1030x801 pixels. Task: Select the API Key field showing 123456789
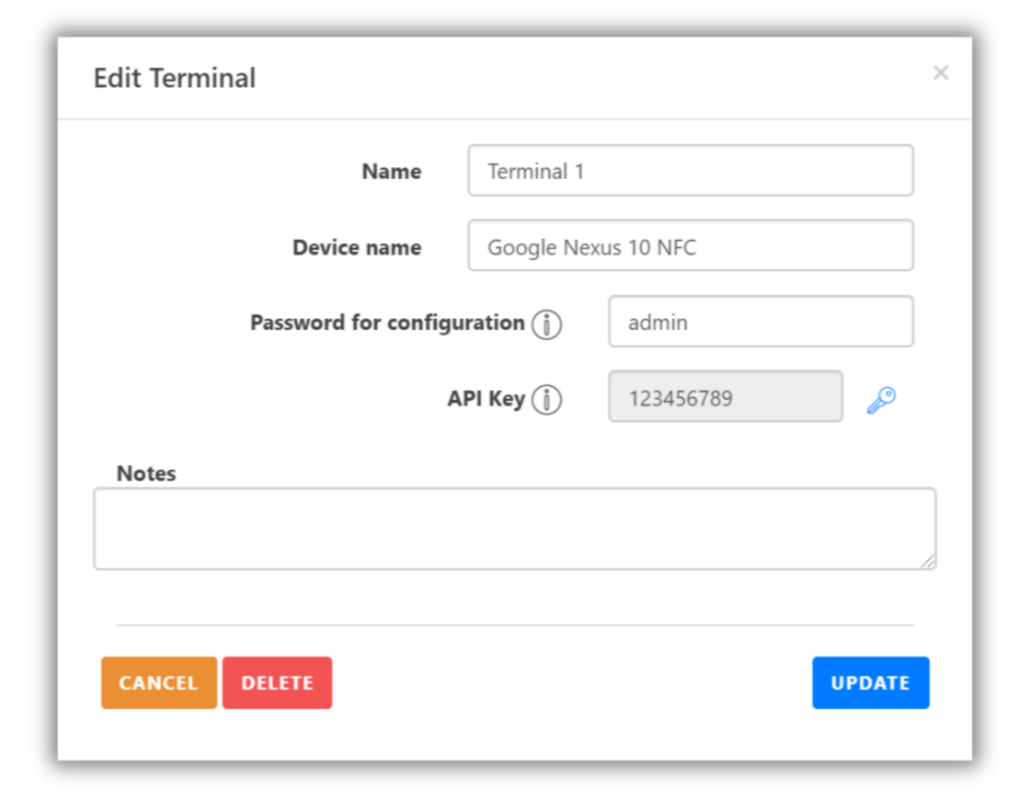(725, 398)
